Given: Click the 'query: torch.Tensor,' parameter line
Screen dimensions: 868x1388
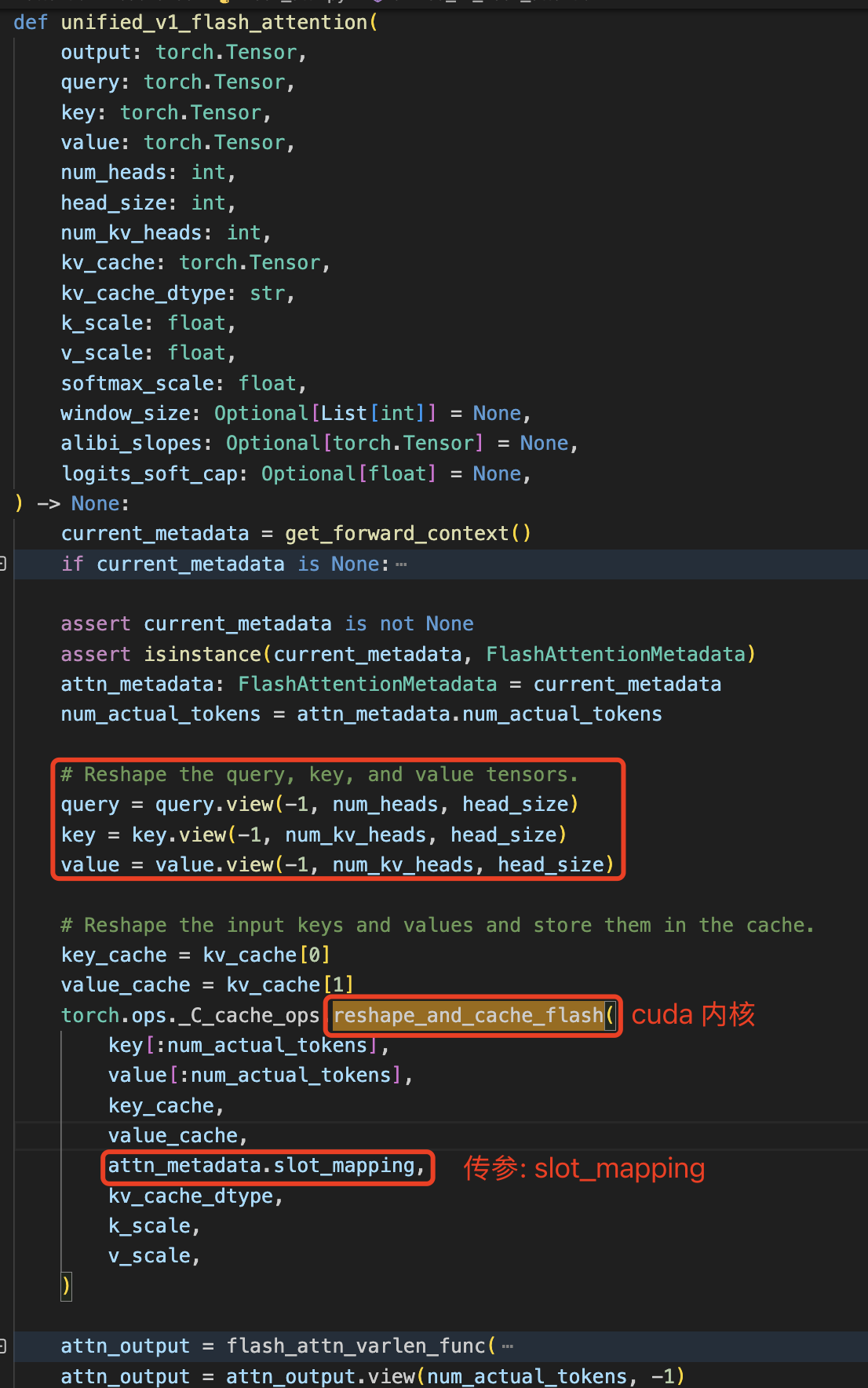Looking at the screenshot, I should tap(178, 82).
